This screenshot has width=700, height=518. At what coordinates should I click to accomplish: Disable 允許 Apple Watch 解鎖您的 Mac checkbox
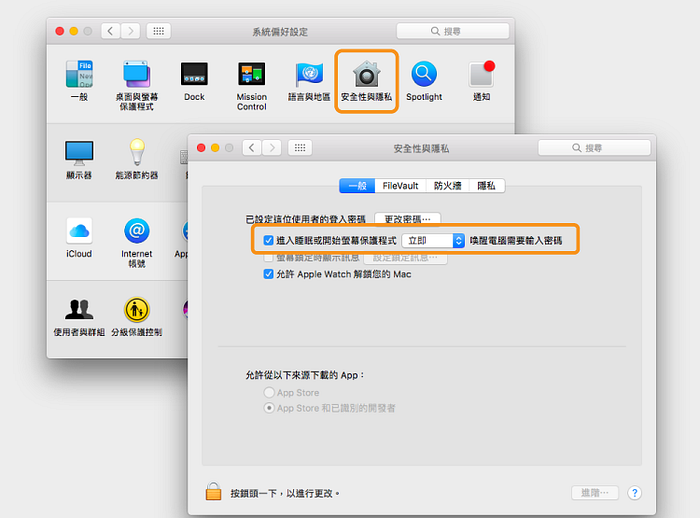[268, 273]
